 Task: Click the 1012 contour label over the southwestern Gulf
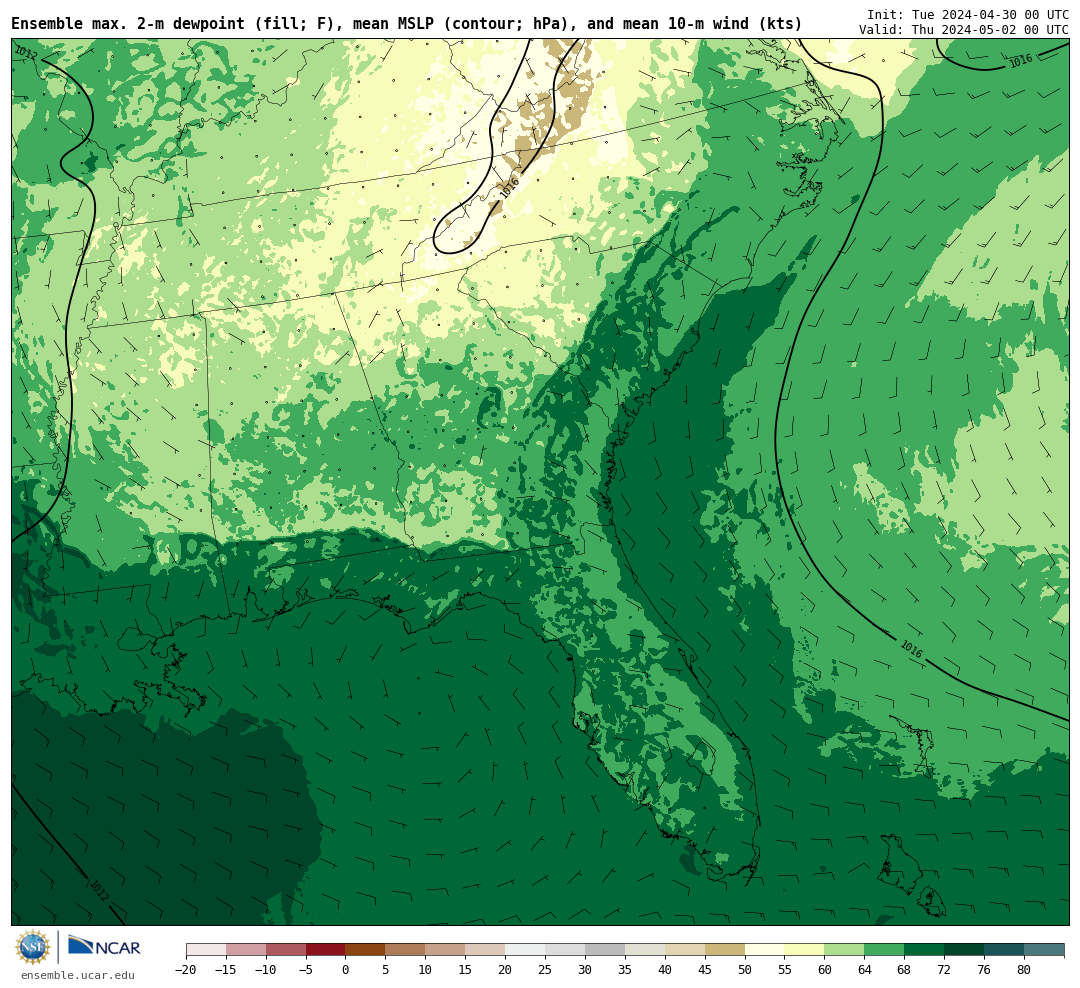pos(98,891)
